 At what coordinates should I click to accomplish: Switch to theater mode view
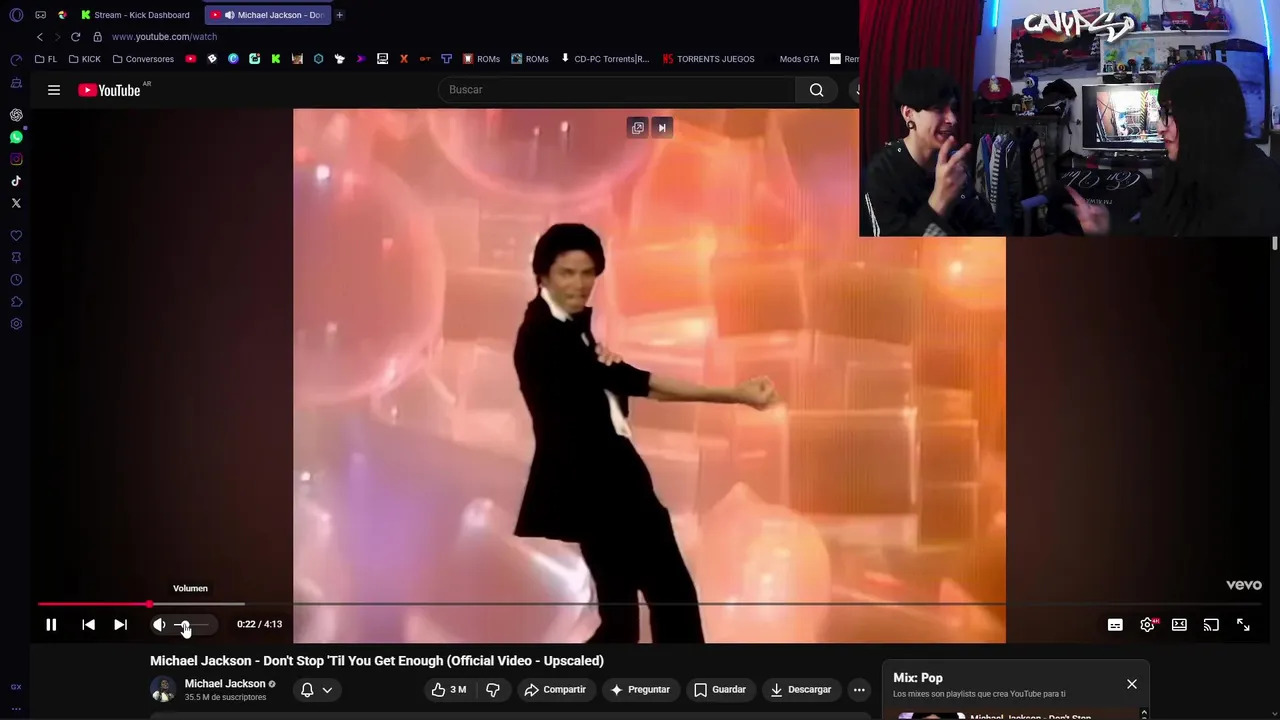pyautogui.click(x=1179, y=625)
